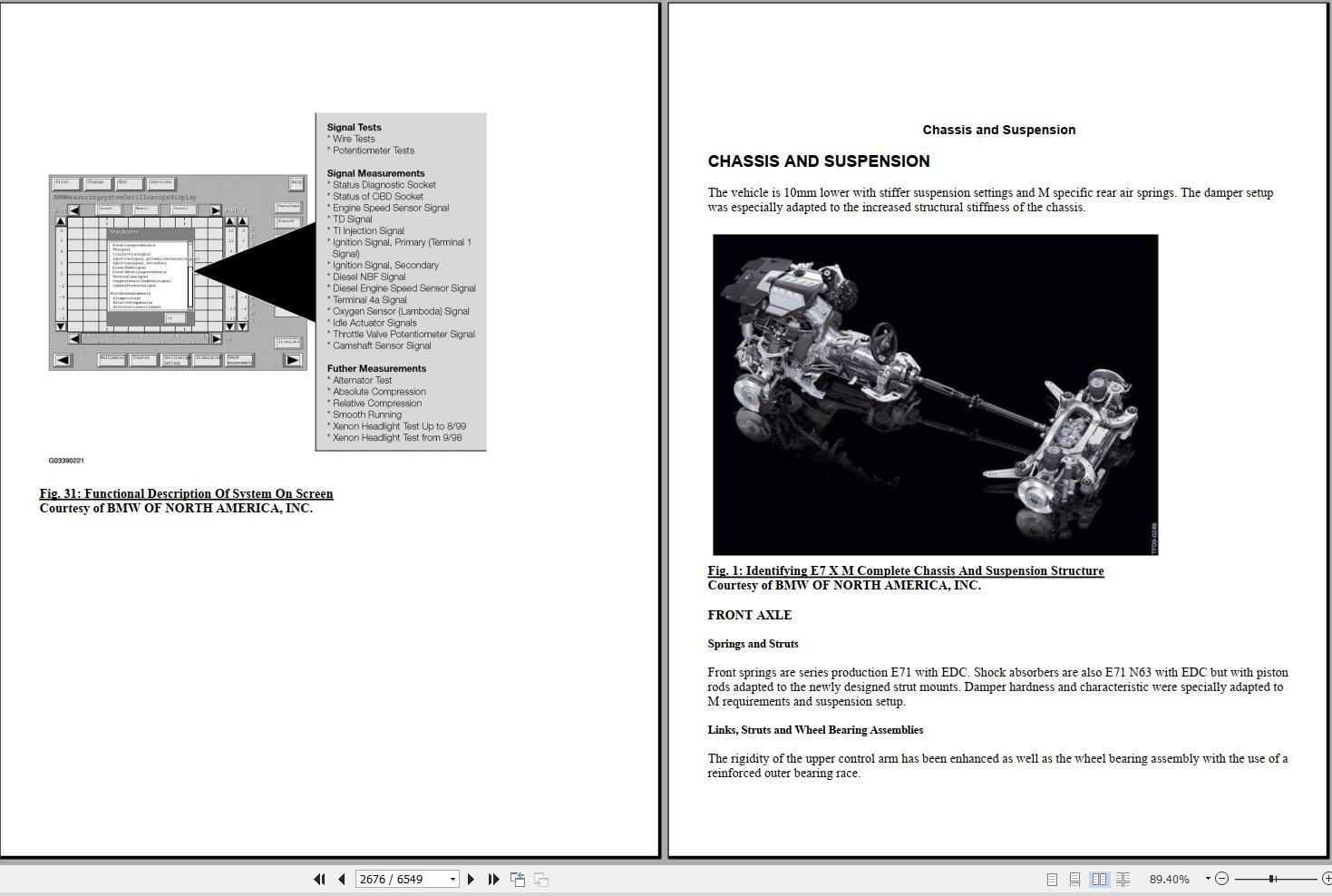The image size is (1332, 896).
Task: Switch to single page view
Action: tap(1052, 879)
